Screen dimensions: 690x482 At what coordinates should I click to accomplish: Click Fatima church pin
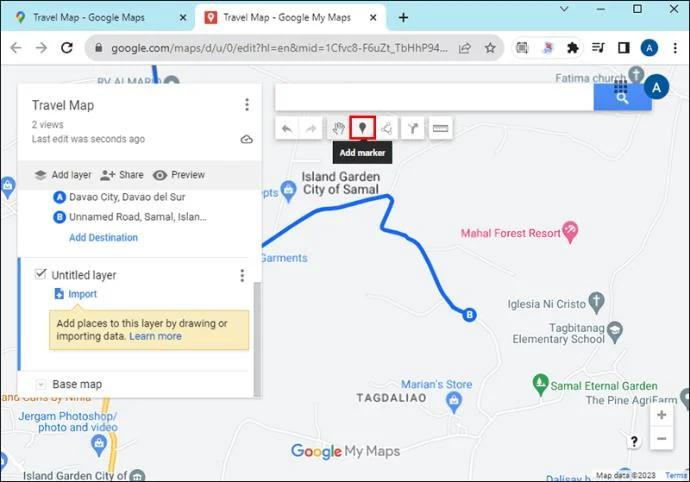(x=636, y=74)
